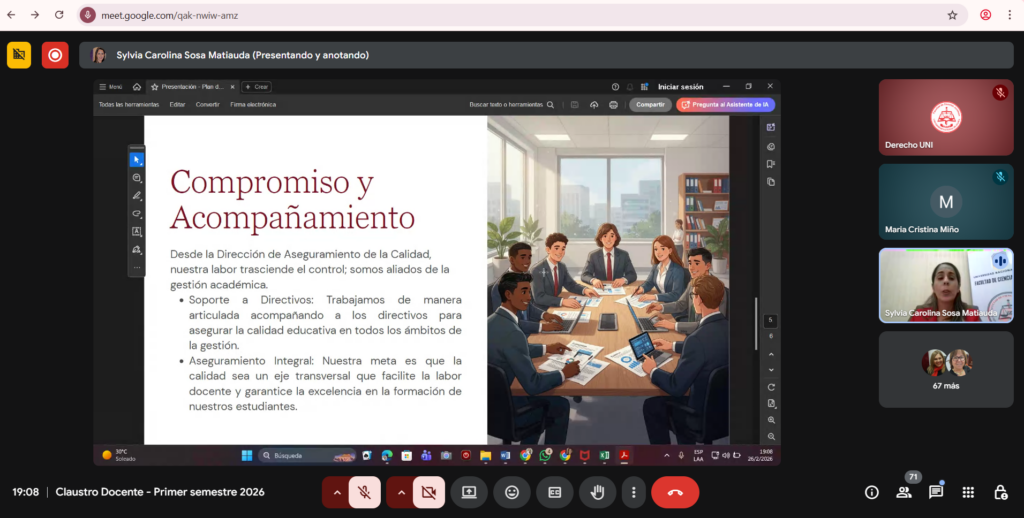Viewport: 1024px width, 518px height.
Task: Select Sylvia Carolina Sosa Matiauda video tile
Action: coord(945,285)
